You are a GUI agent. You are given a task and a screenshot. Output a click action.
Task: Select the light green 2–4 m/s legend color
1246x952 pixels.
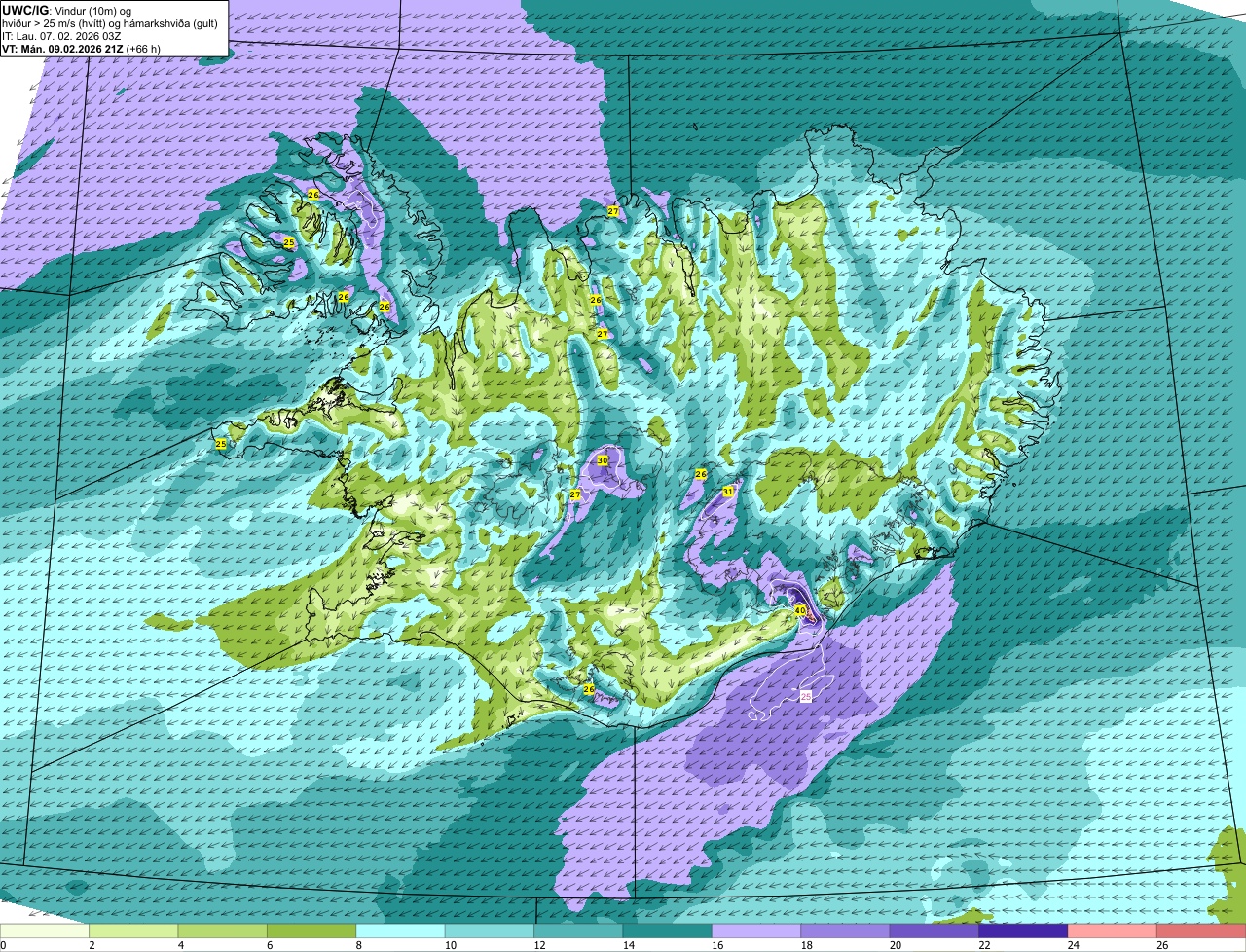coord(134,932)
